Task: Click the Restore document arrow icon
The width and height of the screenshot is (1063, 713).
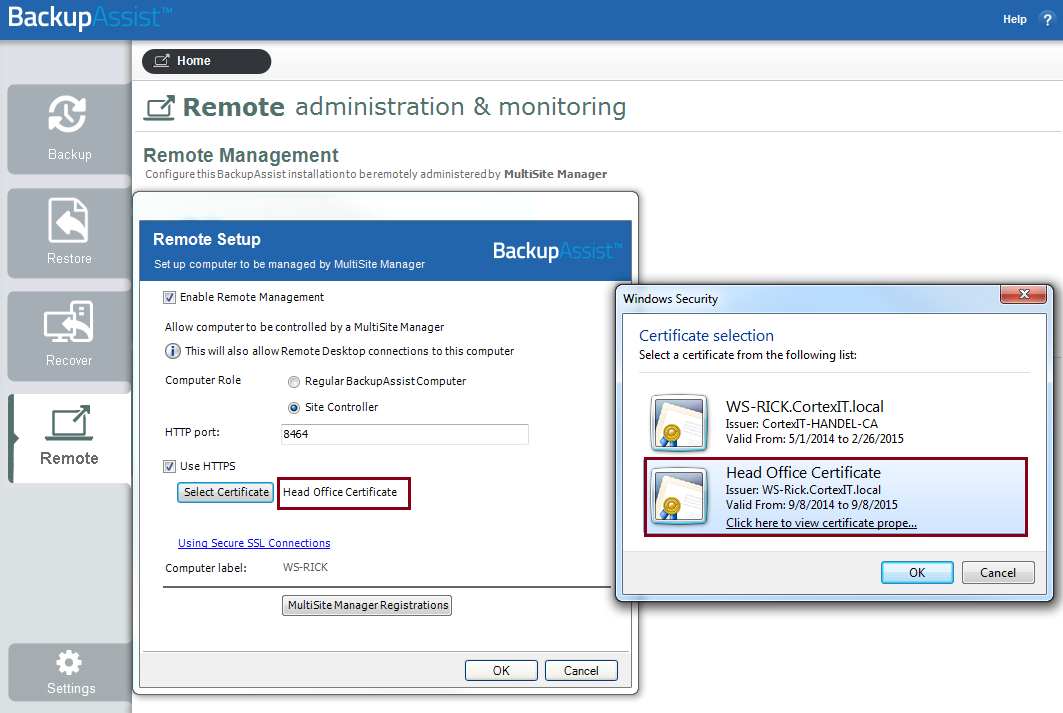Action: click(68, 220)
